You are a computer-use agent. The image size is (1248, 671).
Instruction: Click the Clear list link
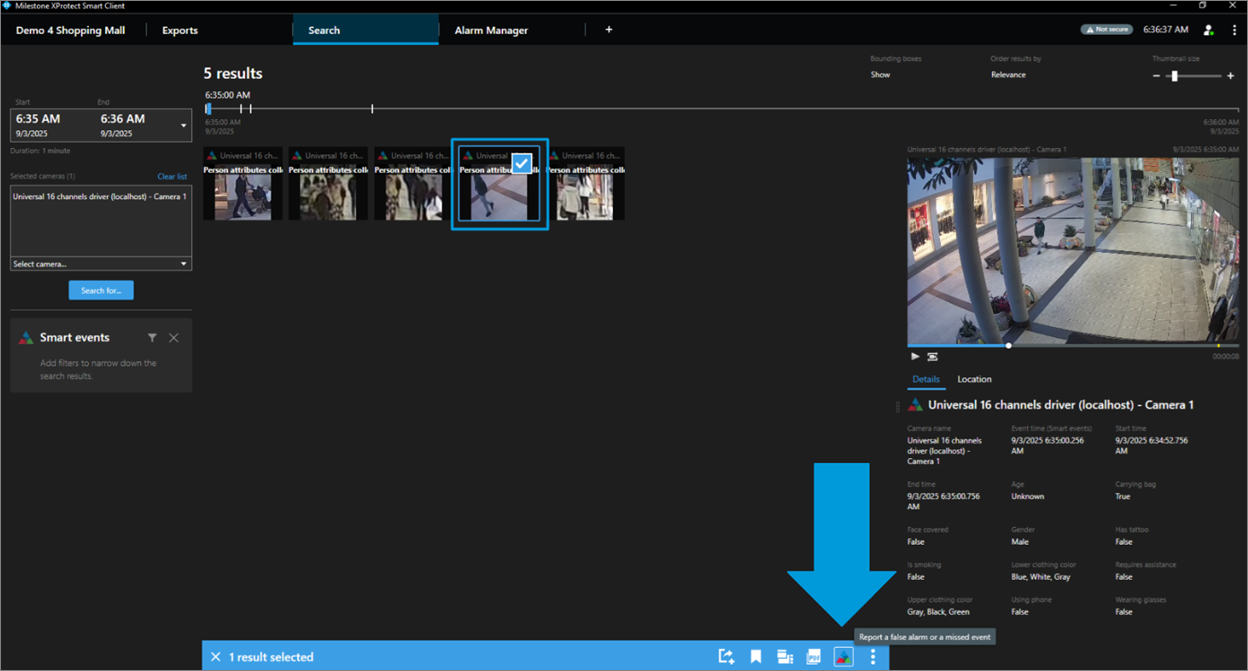[172, 177]
